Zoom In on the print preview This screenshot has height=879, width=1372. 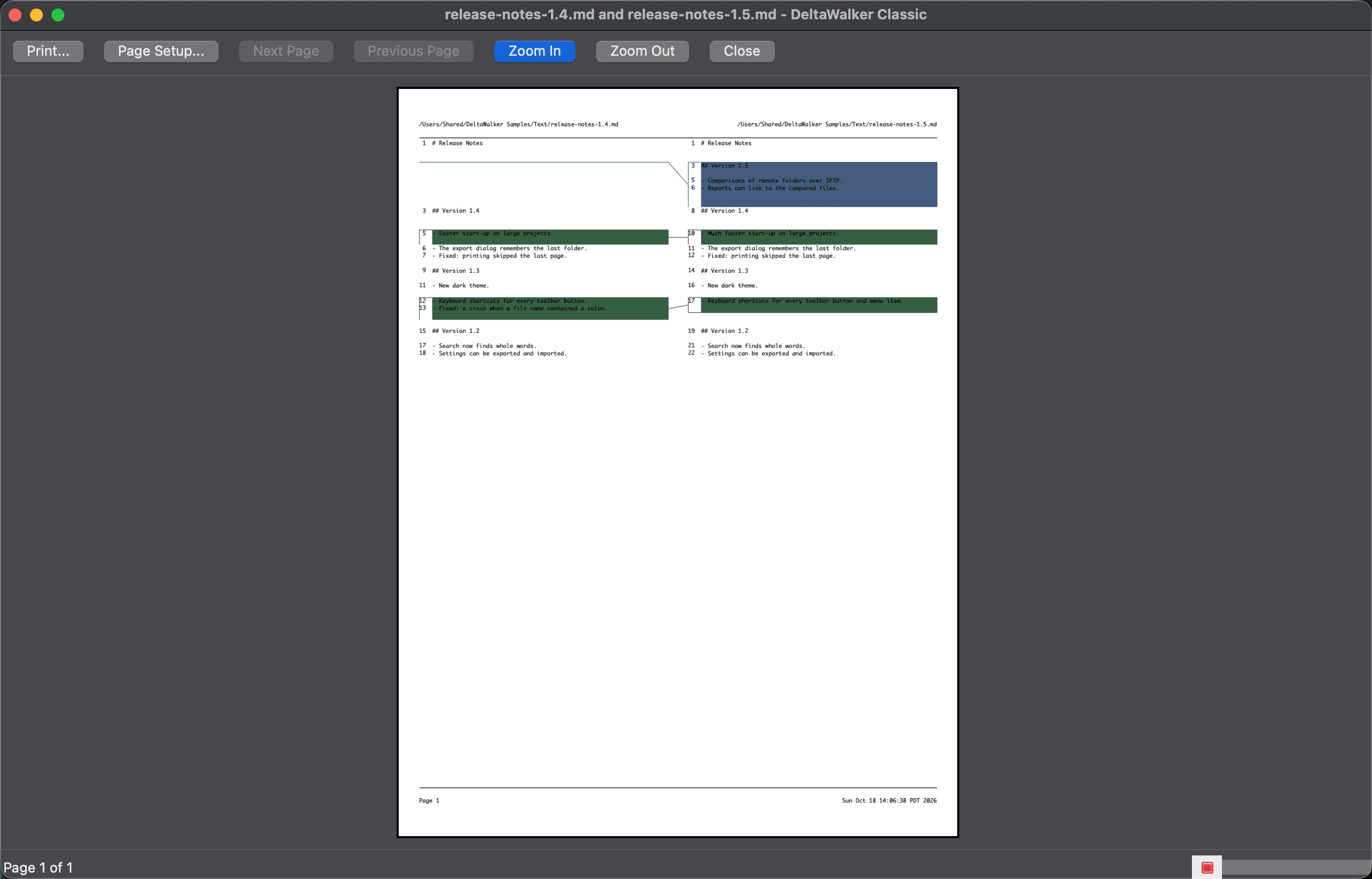pos(535,51)
